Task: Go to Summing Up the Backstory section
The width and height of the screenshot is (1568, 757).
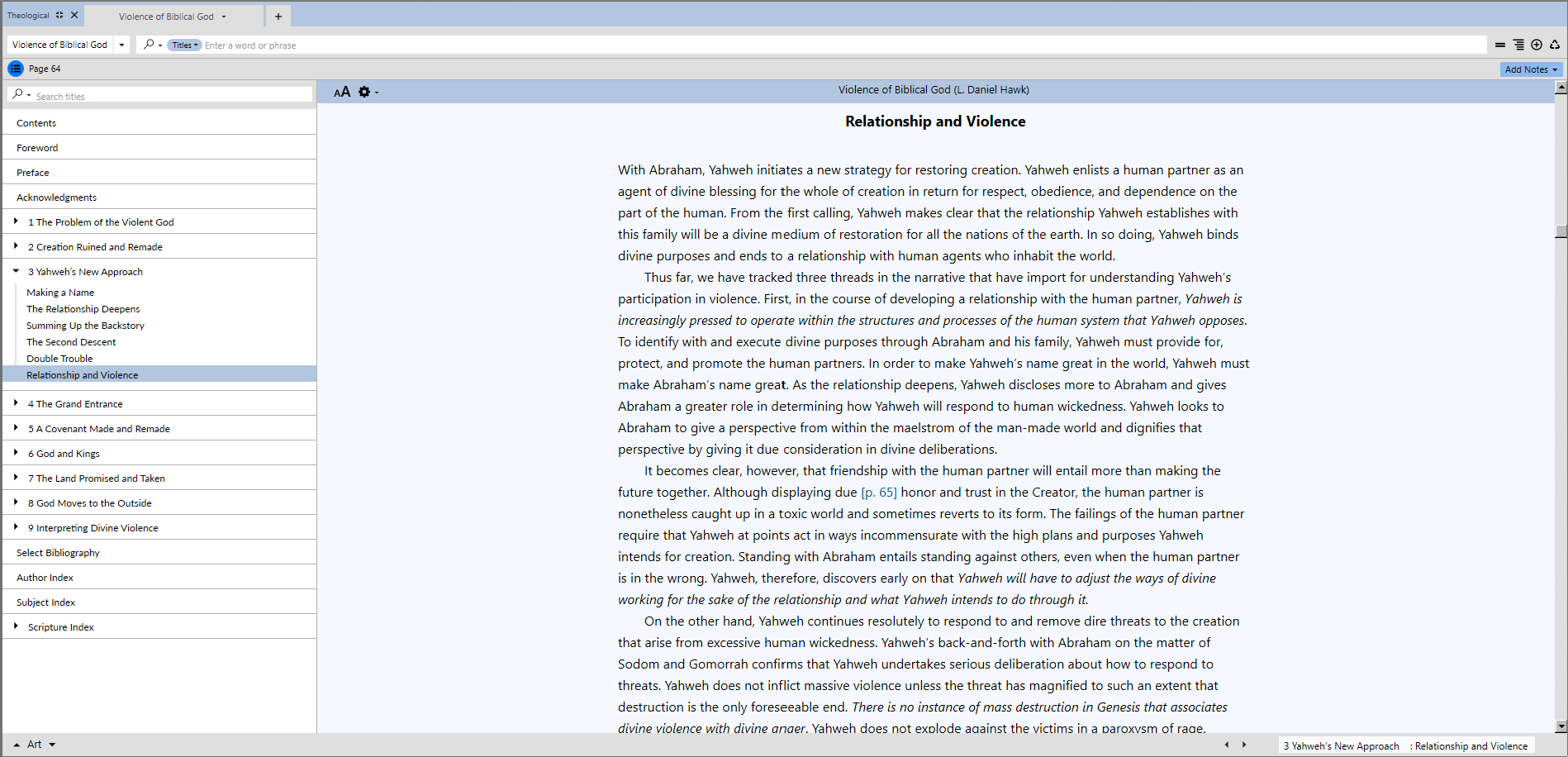Action: click(85, 326)
